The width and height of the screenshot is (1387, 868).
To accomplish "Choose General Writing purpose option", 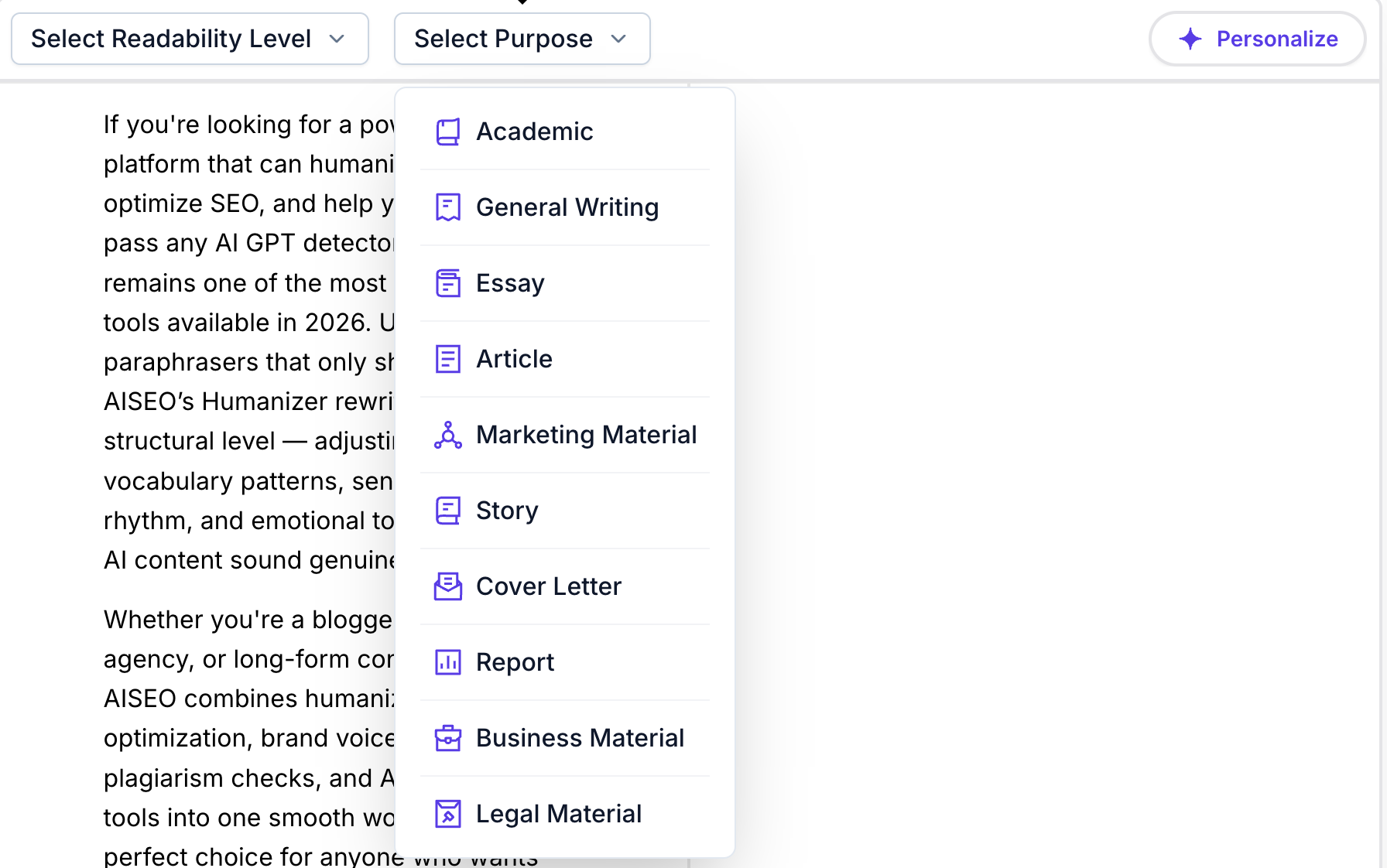I will pos(565,207).
